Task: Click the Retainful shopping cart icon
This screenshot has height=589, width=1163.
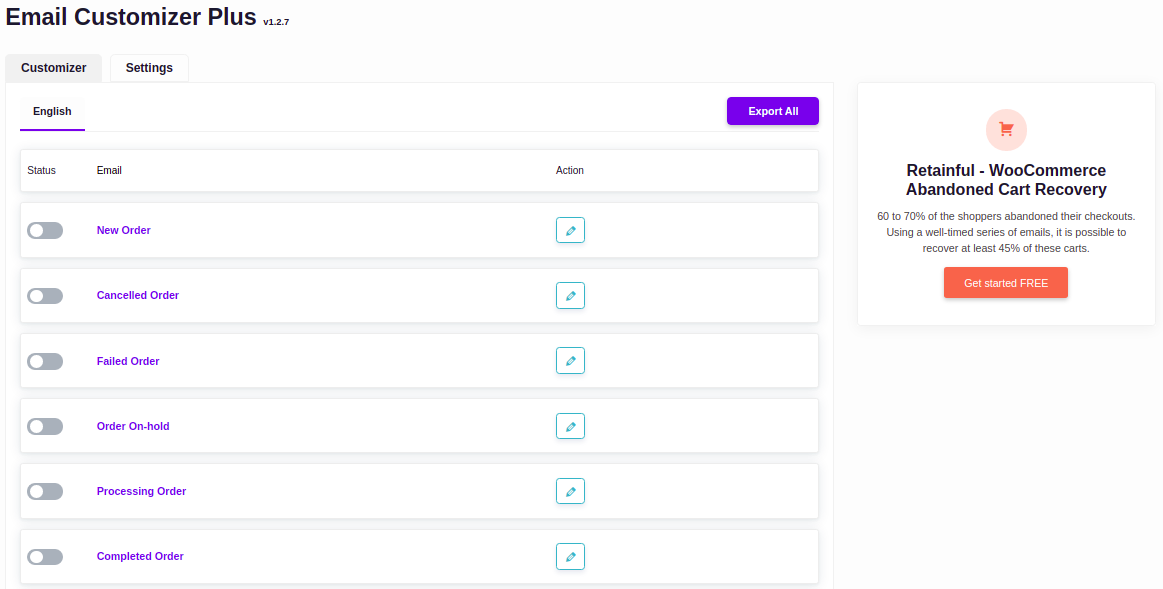Action: 1006,129
